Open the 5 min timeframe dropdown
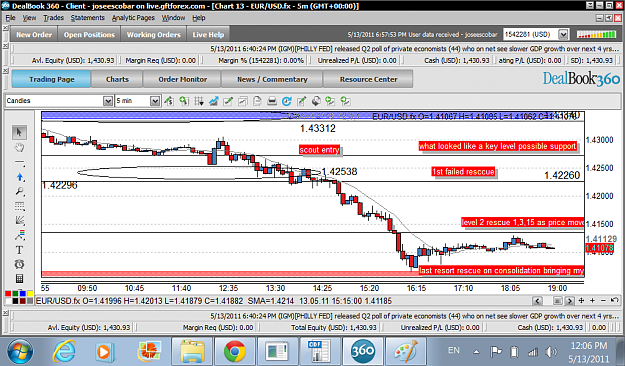This screenshot has width=625, height=366. click(x=155, y=101)
